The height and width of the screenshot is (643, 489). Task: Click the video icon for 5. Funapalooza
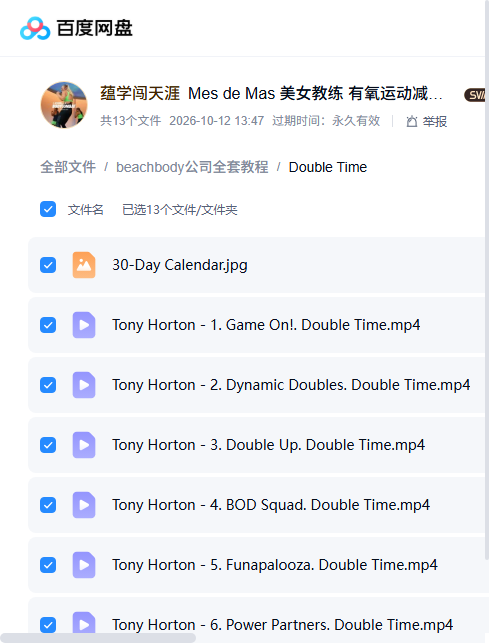(x=84, y=565)
